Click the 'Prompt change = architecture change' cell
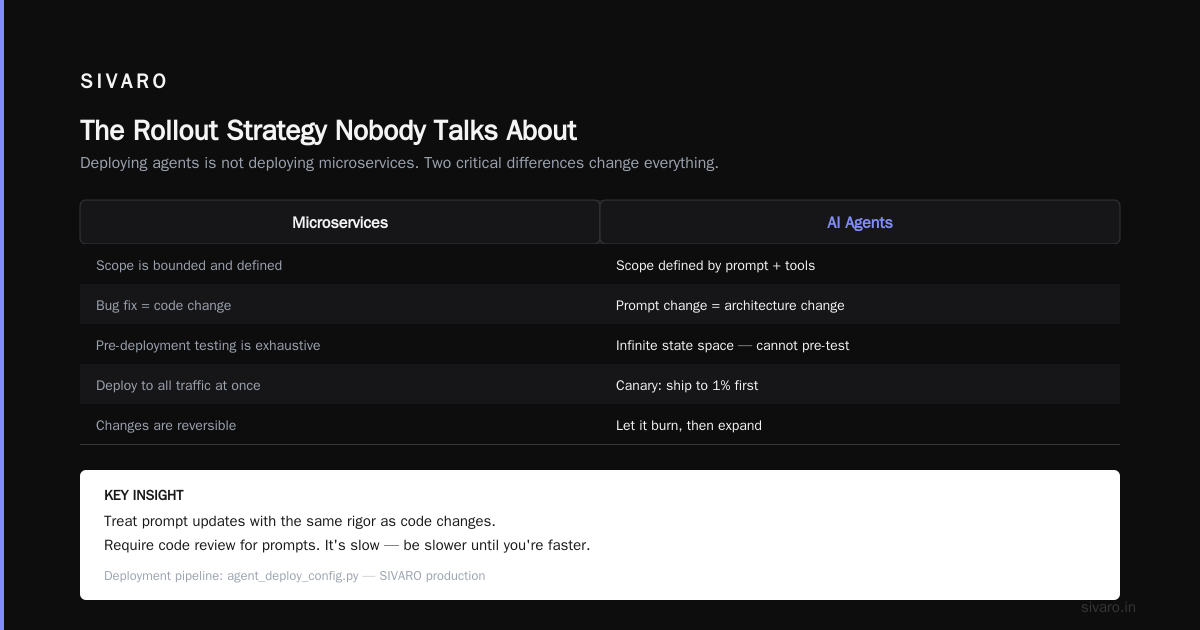Image resolution: width=1200 pixels, height=630 pixels. [x=860, y=305]
